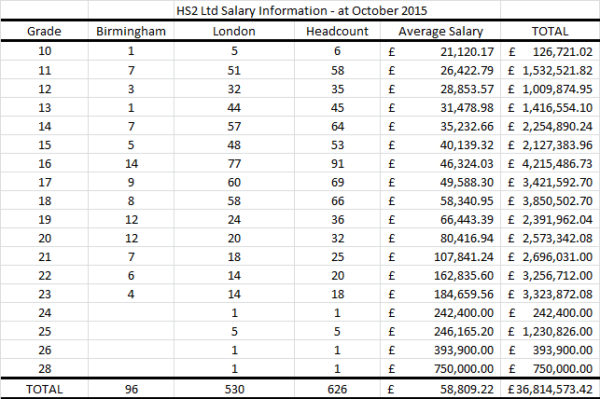Select London cell '60'
This screenshot has height=399, width=600.
(234, 182)
